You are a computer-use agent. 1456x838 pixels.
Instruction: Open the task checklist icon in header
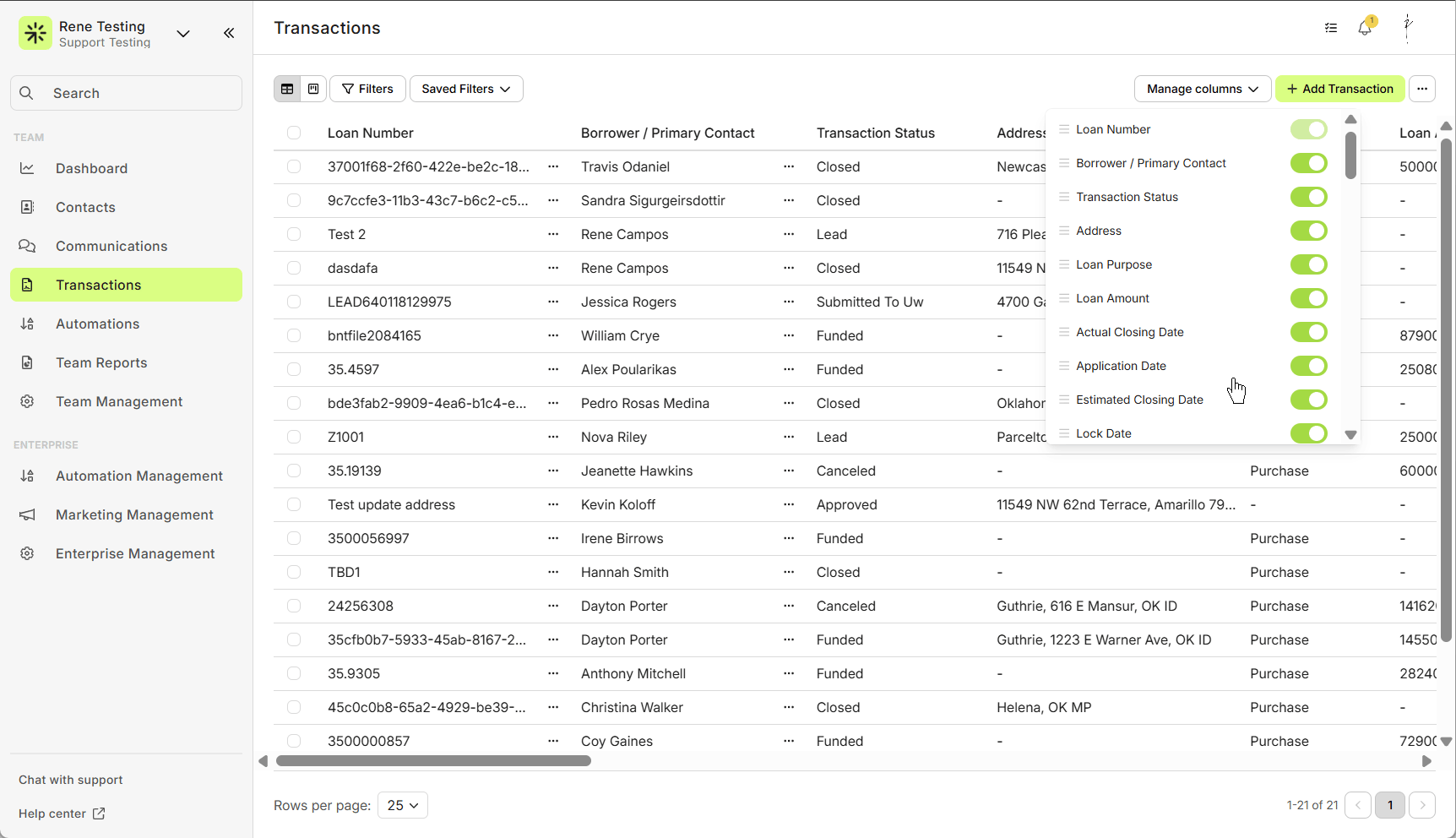coord(1331,28)
